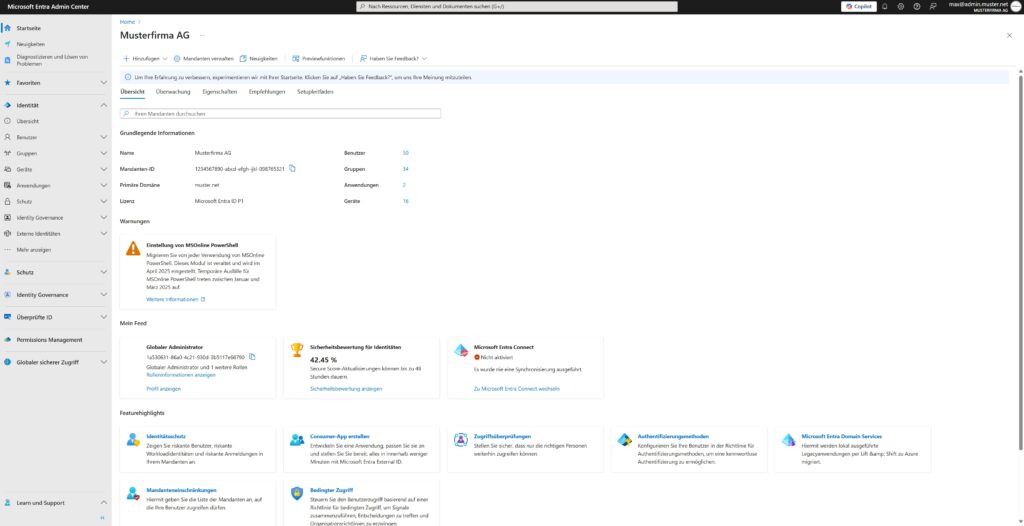Click the Benutzer count 50
Screen dimensions: 1024x526
click(x=406, y=153)
